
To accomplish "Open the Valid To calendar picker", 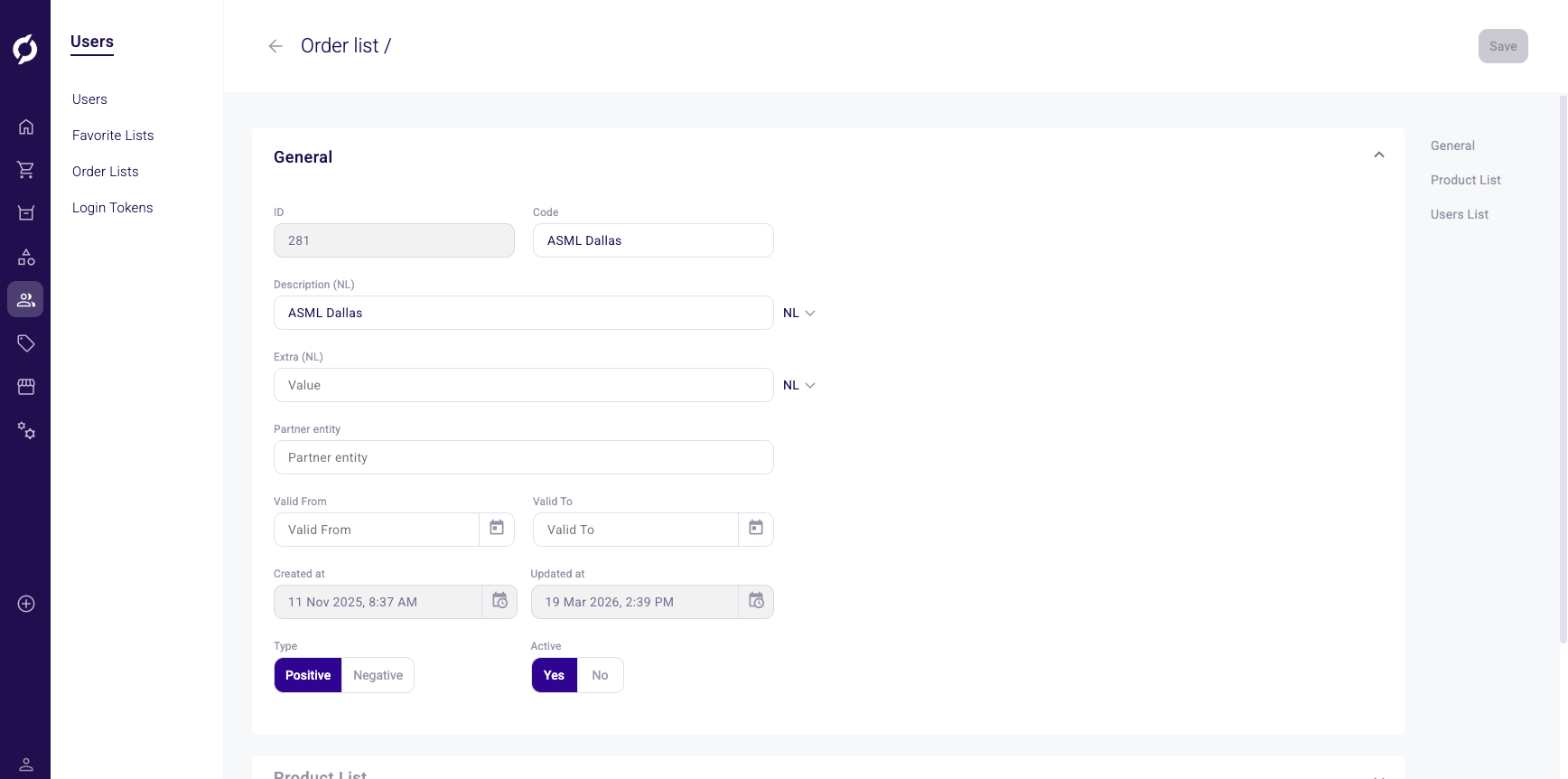I will (x=756, y=529).
